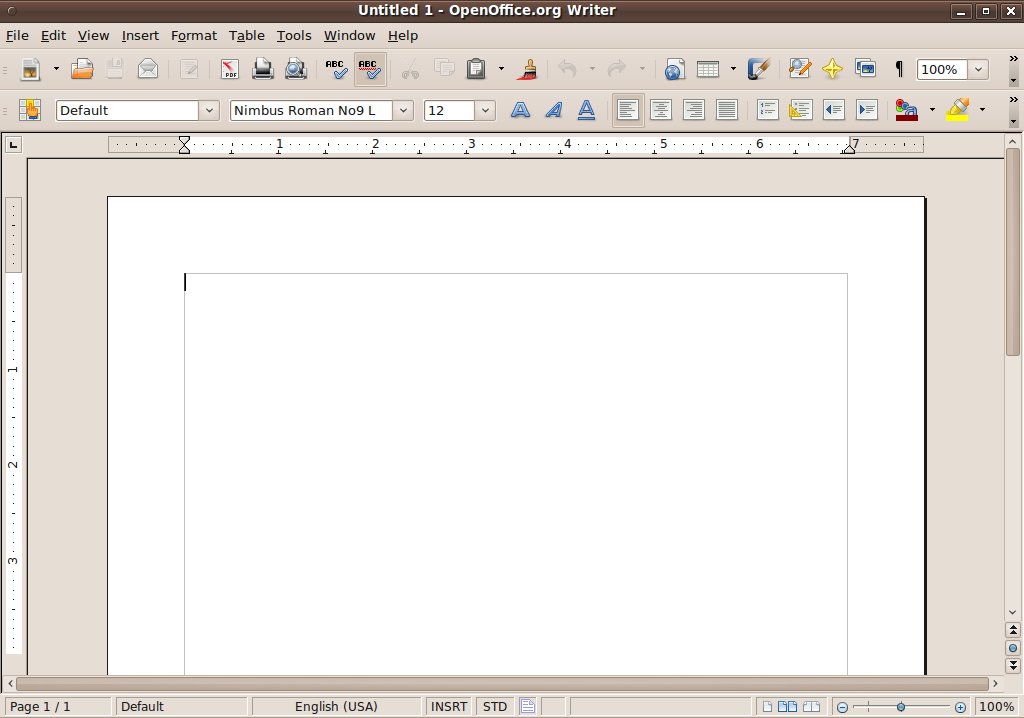This screenshot has height=718, width=1024.
Task: Open the Font Size dropdown
Action: click(485, 110)
